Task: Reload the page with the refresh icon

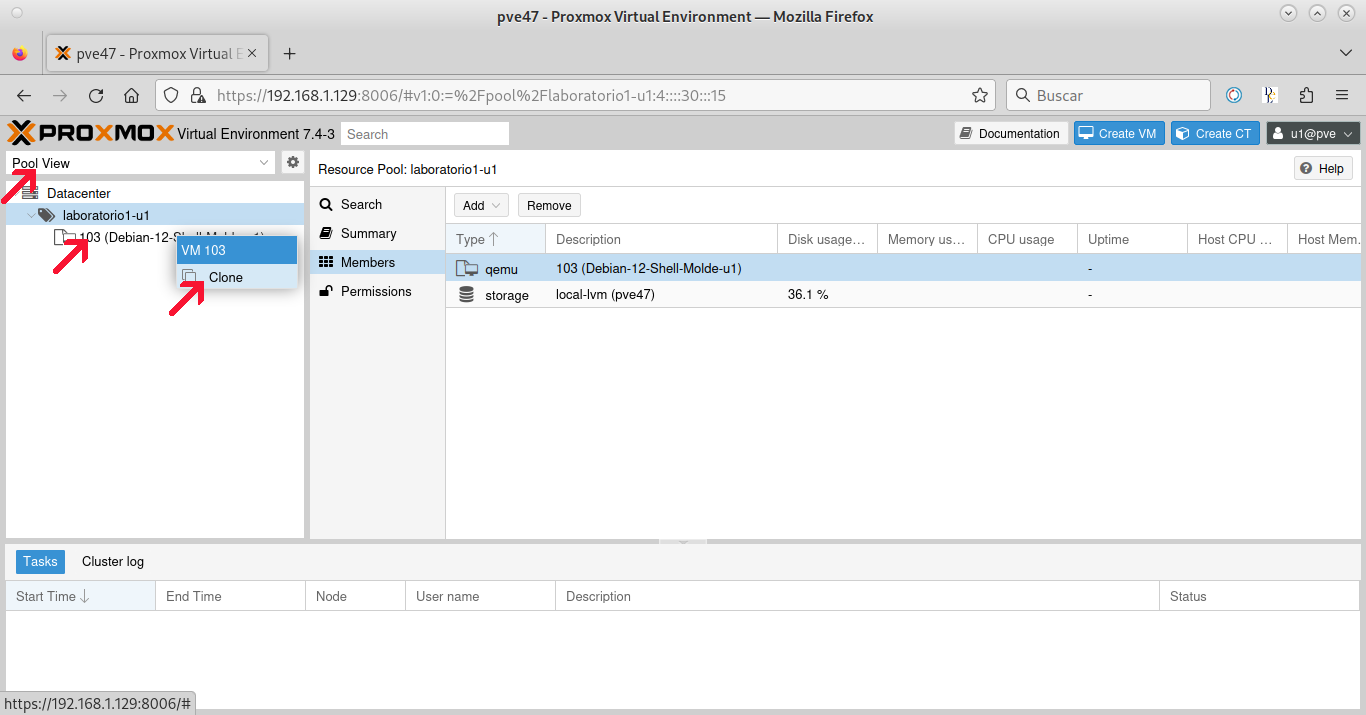Action: (96, 96)
